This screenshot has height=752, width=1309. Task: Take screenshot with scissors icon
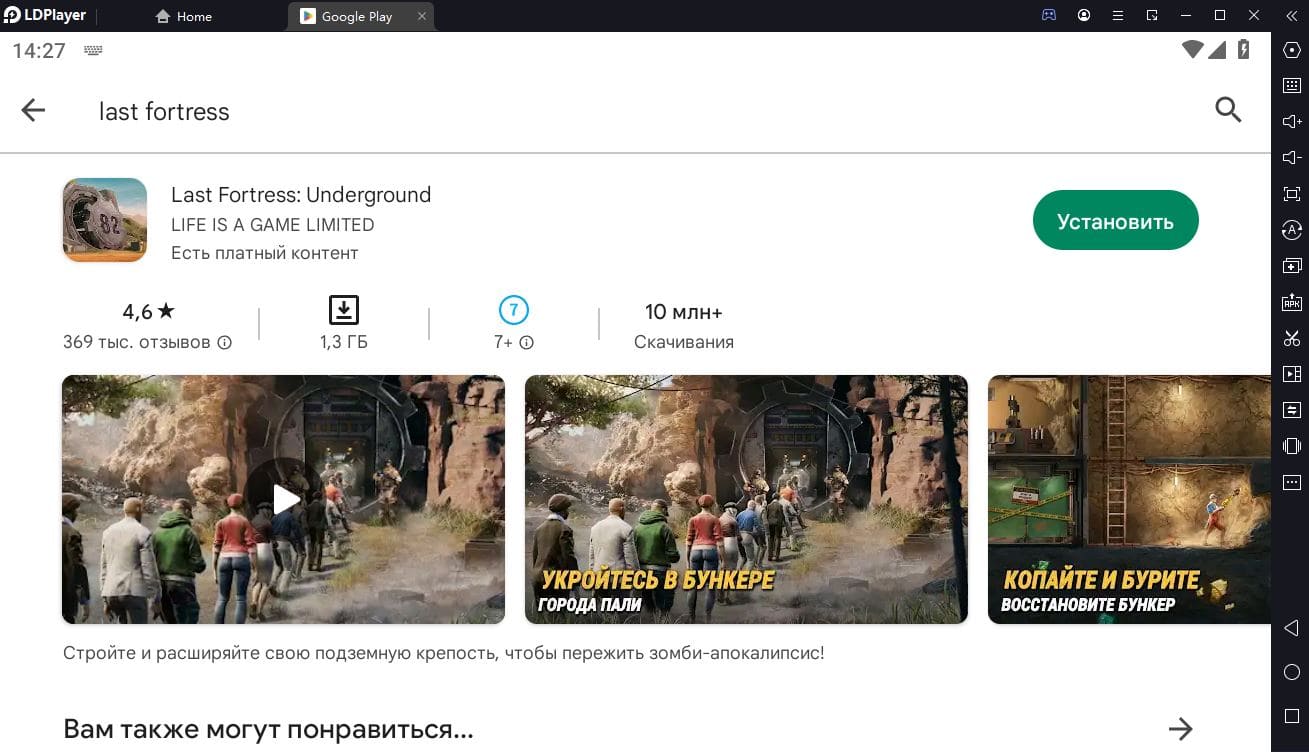[1291, 338]
